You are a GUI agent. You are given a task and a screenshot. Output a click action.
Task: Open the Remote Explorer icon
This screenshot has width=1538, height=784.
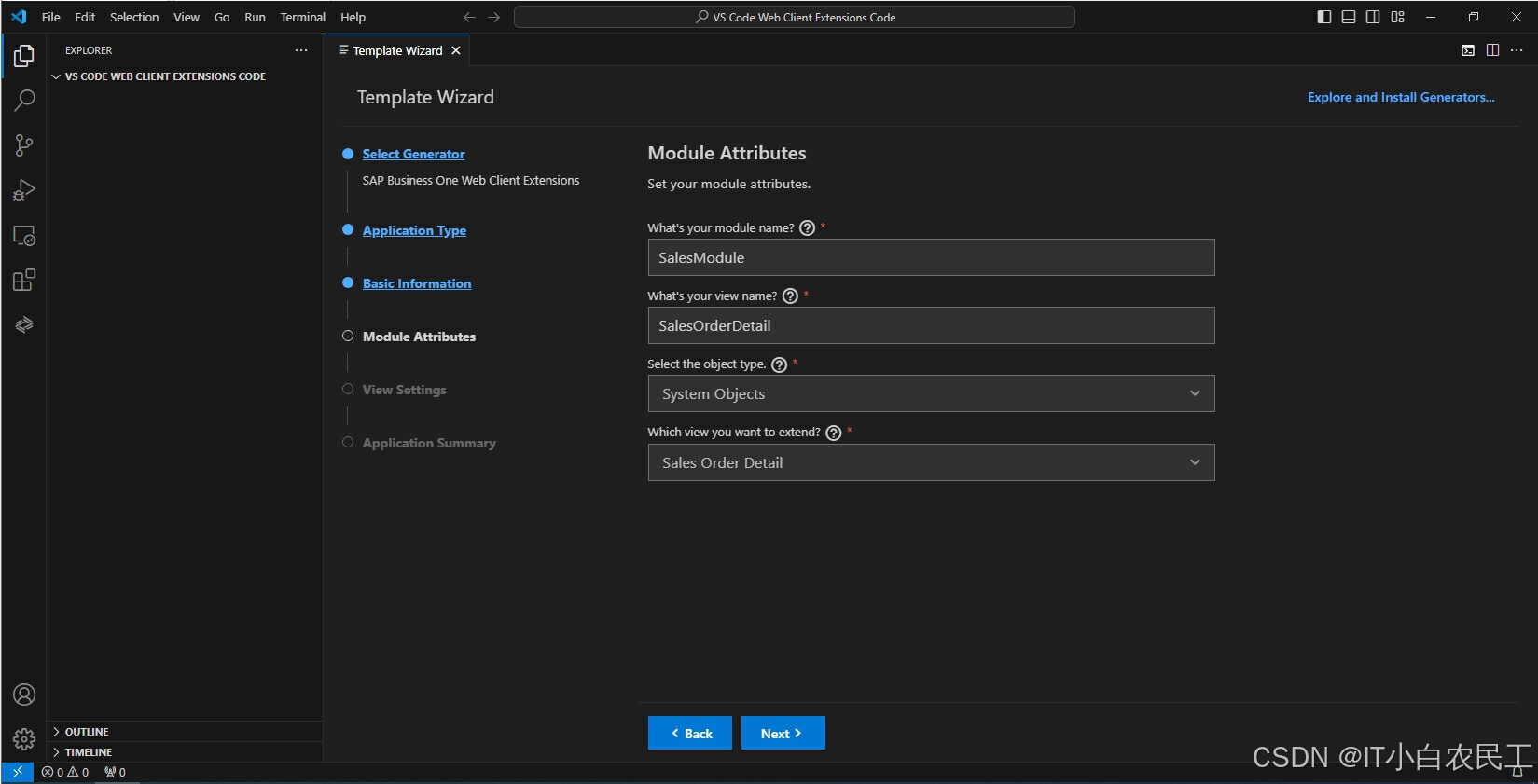[x=24, y=235]
